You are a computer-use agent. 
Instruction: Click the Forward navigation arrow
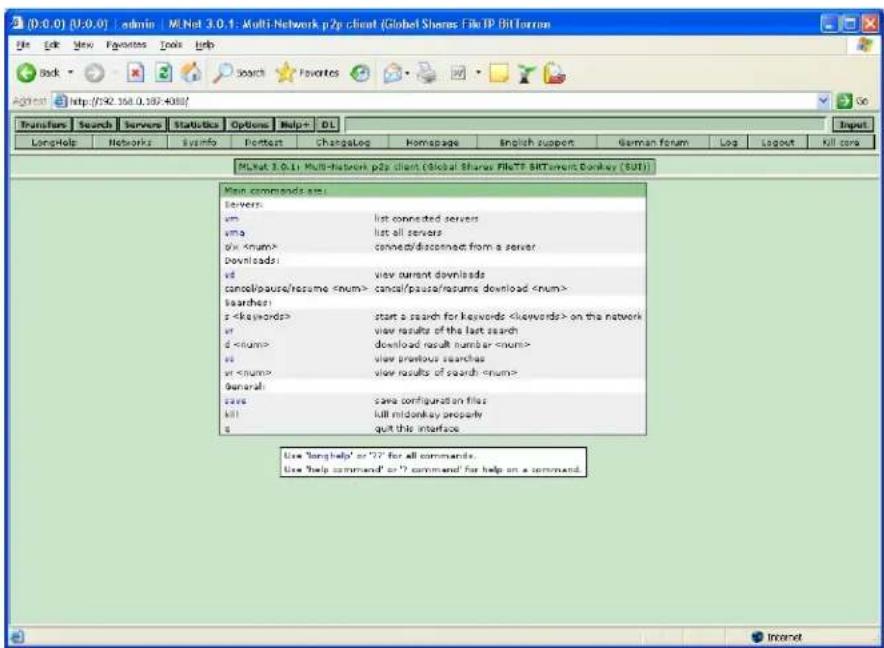coord(94,73)
